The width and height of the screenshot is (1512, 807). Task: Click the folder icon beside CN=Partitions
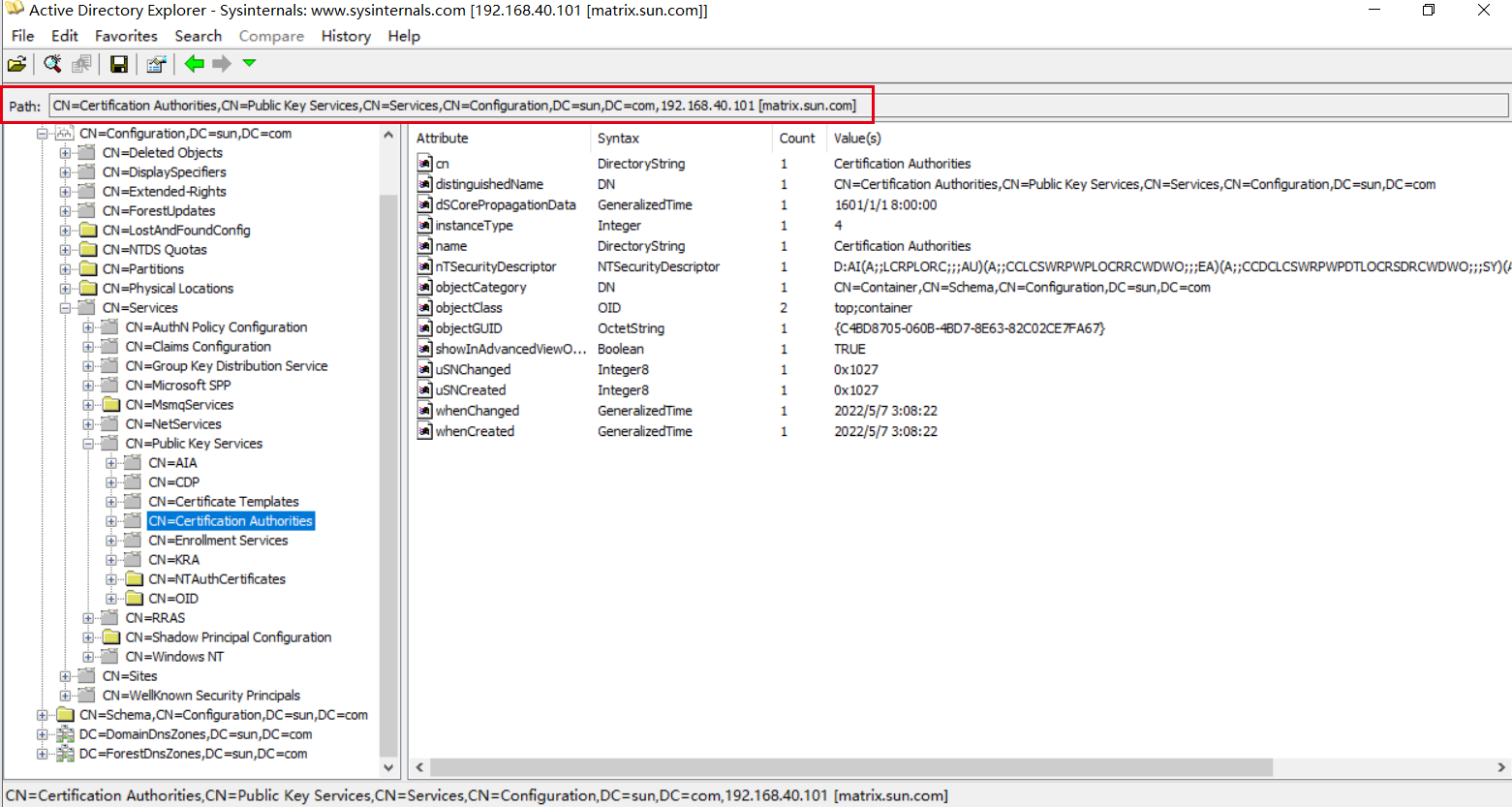pyautogui.click(x=88, y=269)
